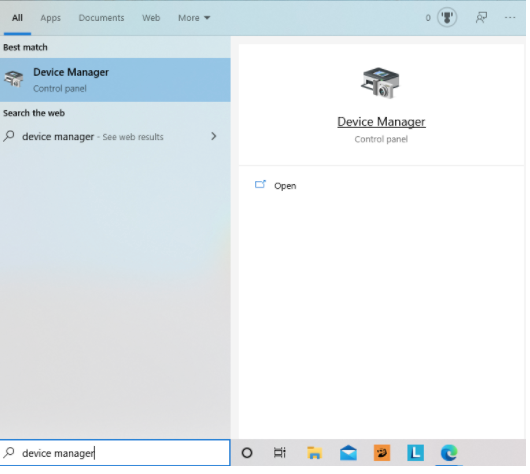Click the Cortana circle icon in taskbar
Image resolution: width=530 pixels, height=474 pixels.
[x=247, y=452]
